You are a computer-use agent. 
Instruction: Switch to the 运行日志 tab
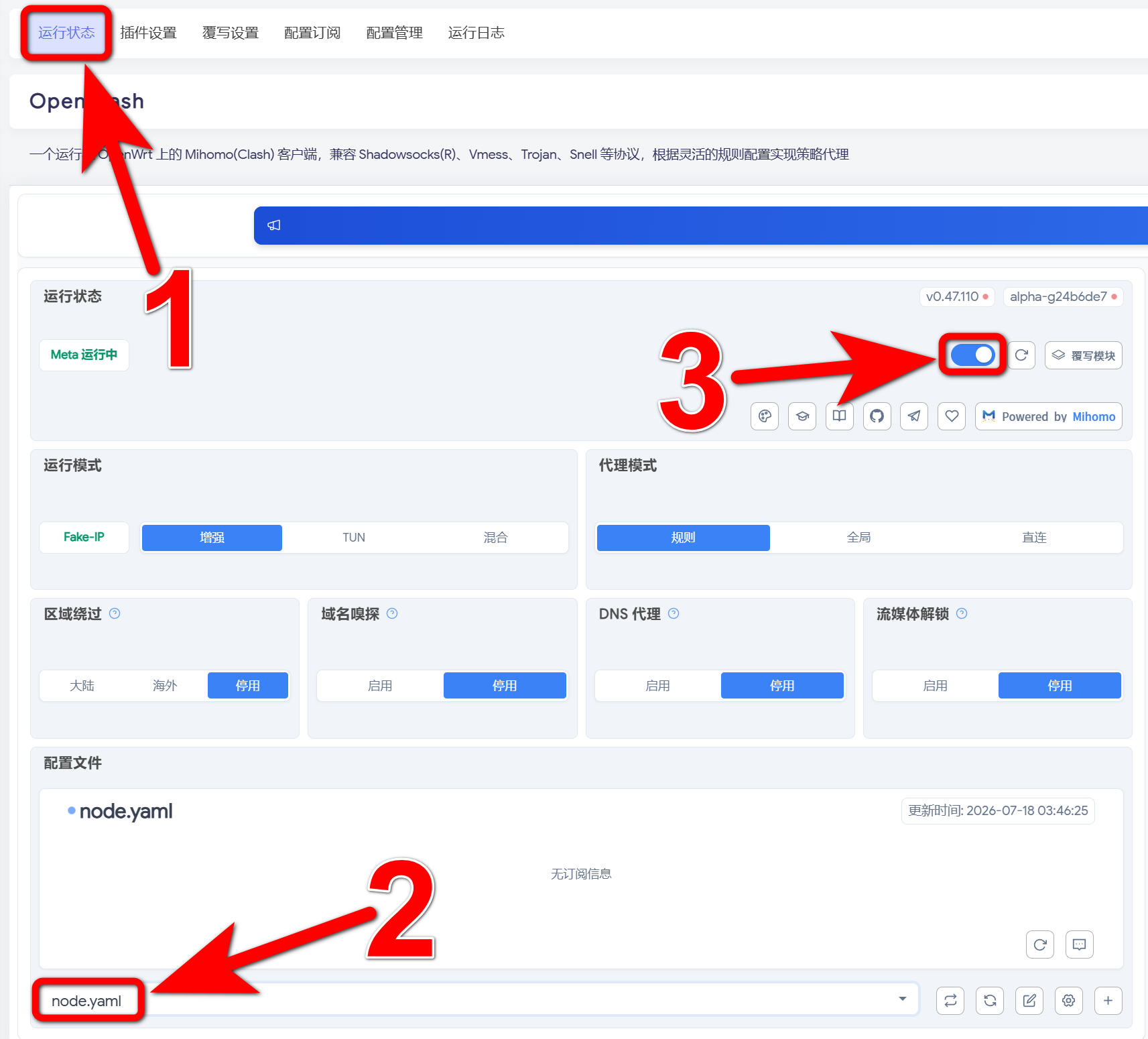click(476, 33)
